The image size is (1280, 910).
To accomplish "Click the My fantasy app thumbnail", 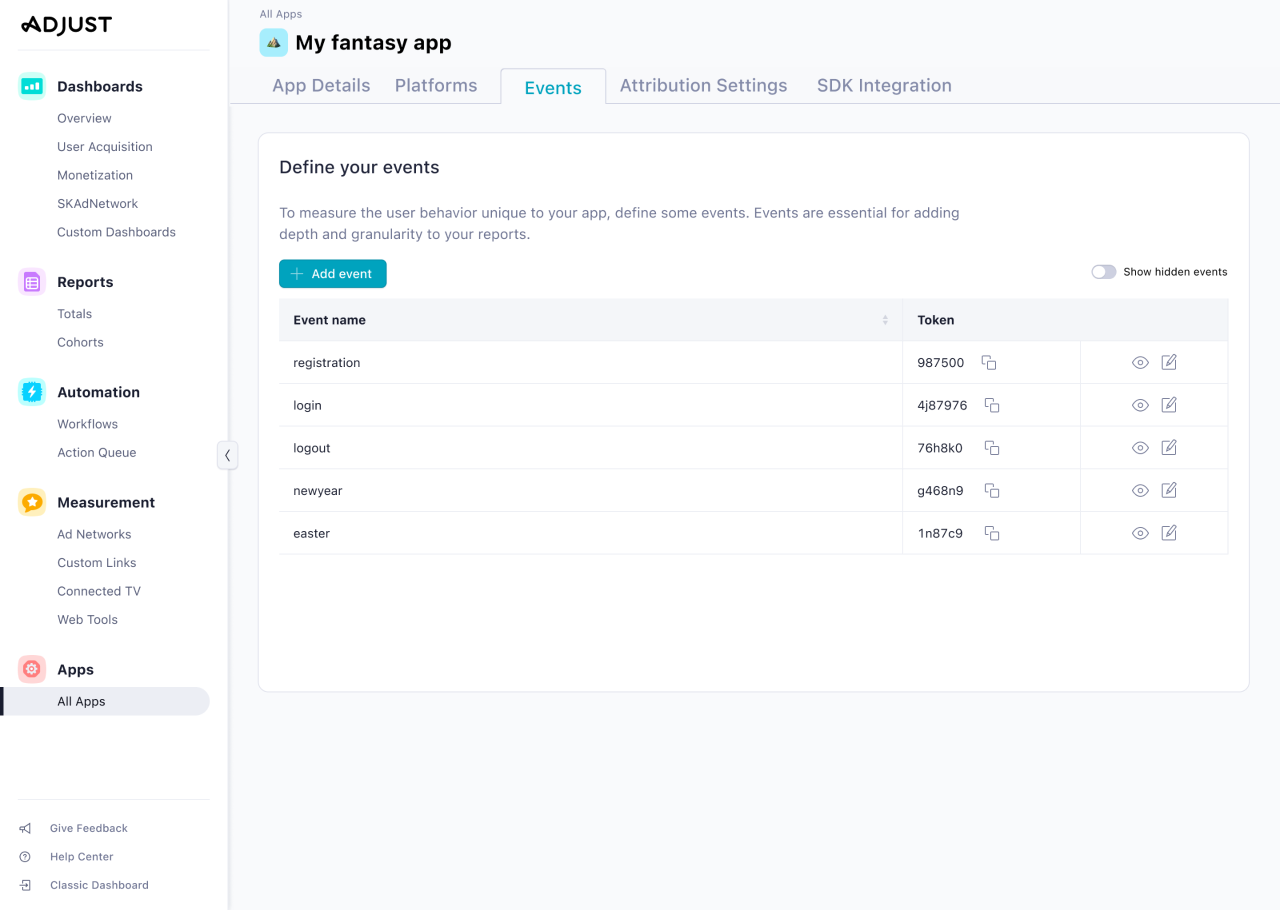I will pos(272,42).
